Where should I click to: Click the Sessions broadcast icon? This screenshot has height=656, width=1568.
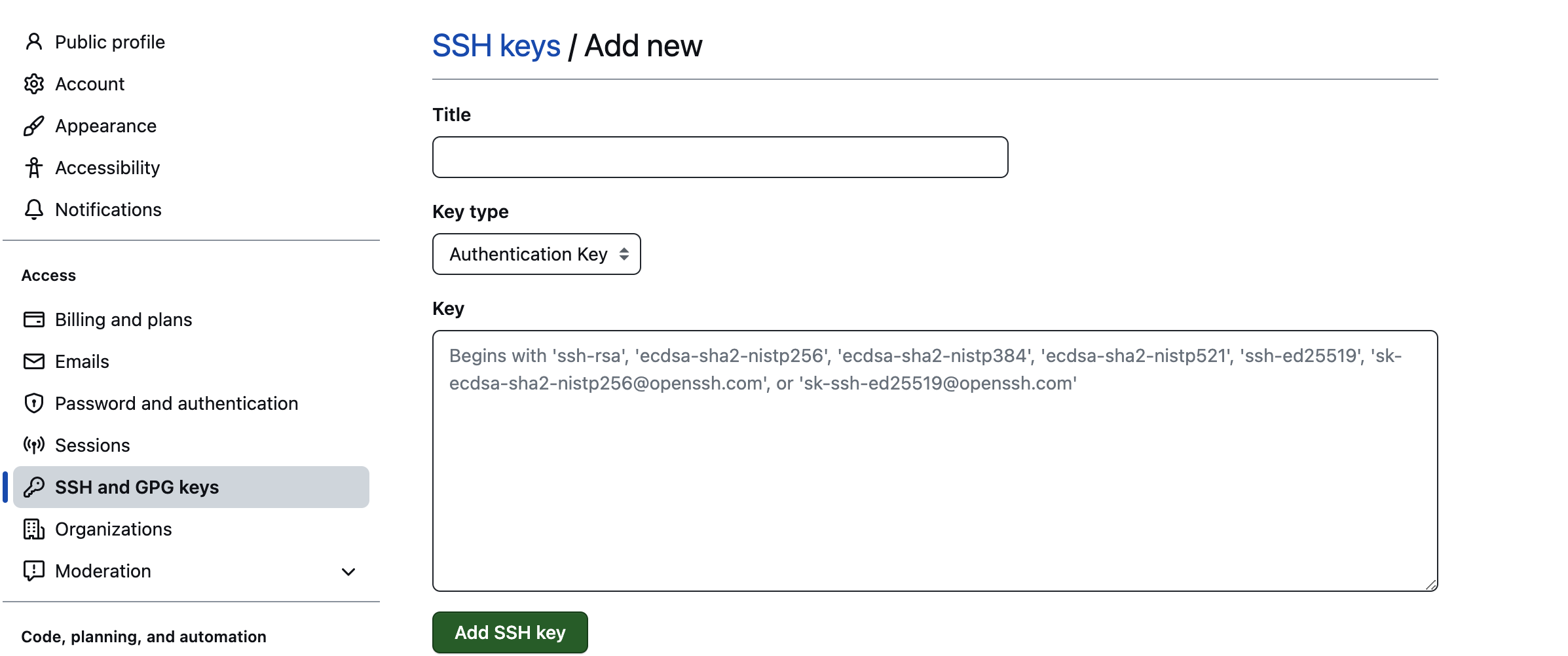pyautogui.click(x=34, y=445)
